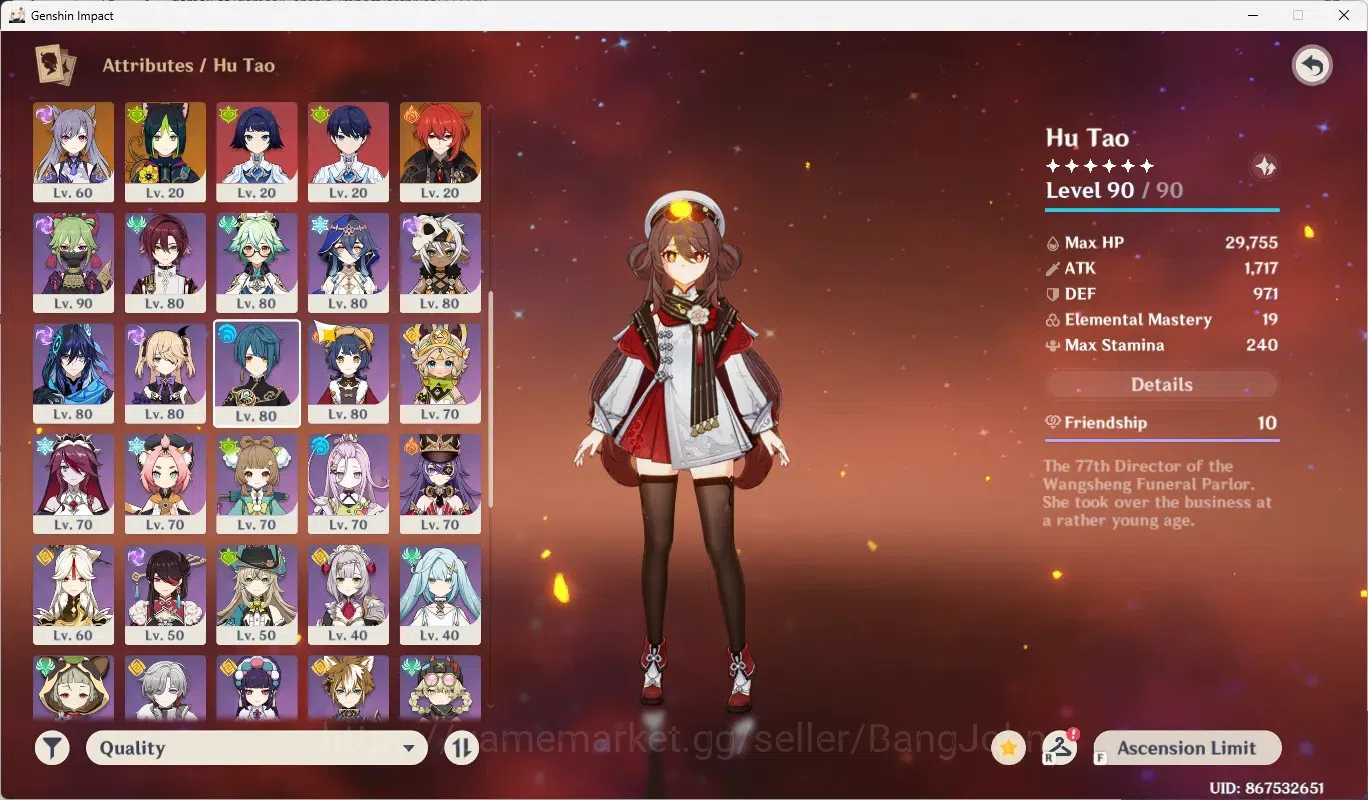Viewport: 1368px width, 800px height.
Task: Select the female Manekina Dendro card
Action: point(257,152)
